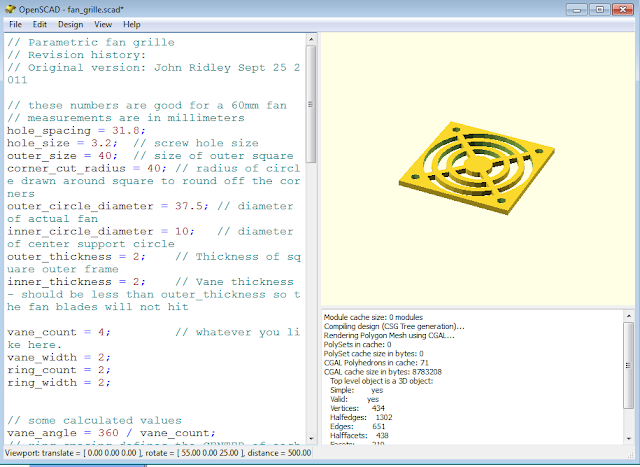Open the Edit menu
The width and height of the screenshot is (640, 467).
pos(40,24)
